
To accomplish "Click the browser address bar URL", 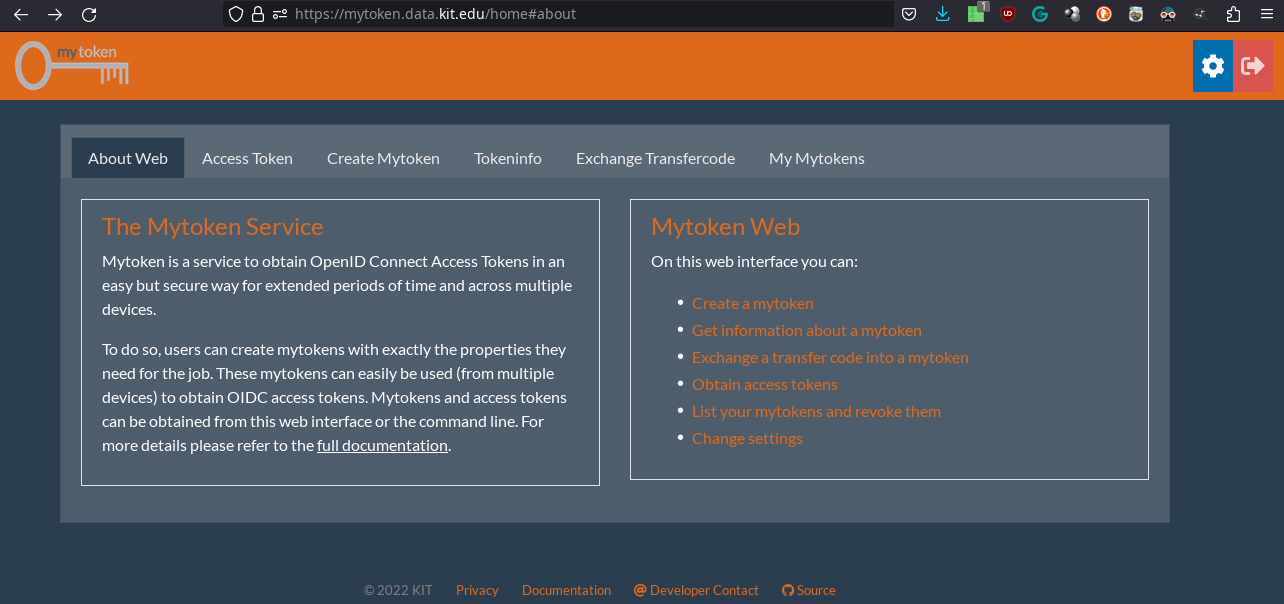I will [436, 14].
